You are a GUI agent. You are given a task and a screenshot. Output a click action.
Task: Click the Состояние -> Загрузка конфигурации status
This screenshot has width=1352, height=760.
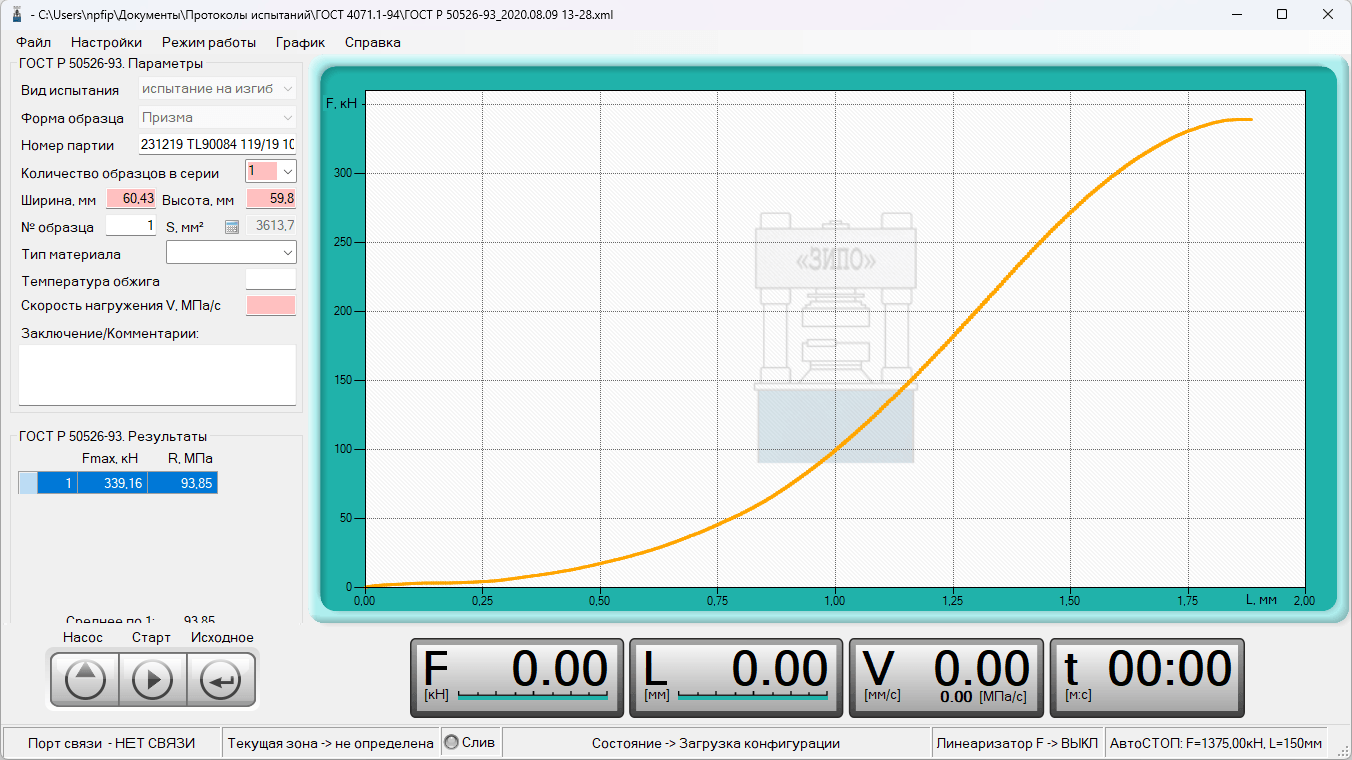[x=716, y=743]
